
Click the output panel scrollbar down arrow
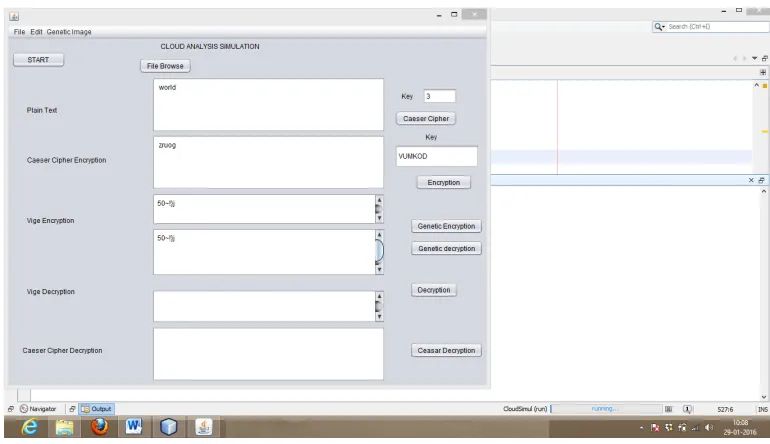(x=764, y=397)
